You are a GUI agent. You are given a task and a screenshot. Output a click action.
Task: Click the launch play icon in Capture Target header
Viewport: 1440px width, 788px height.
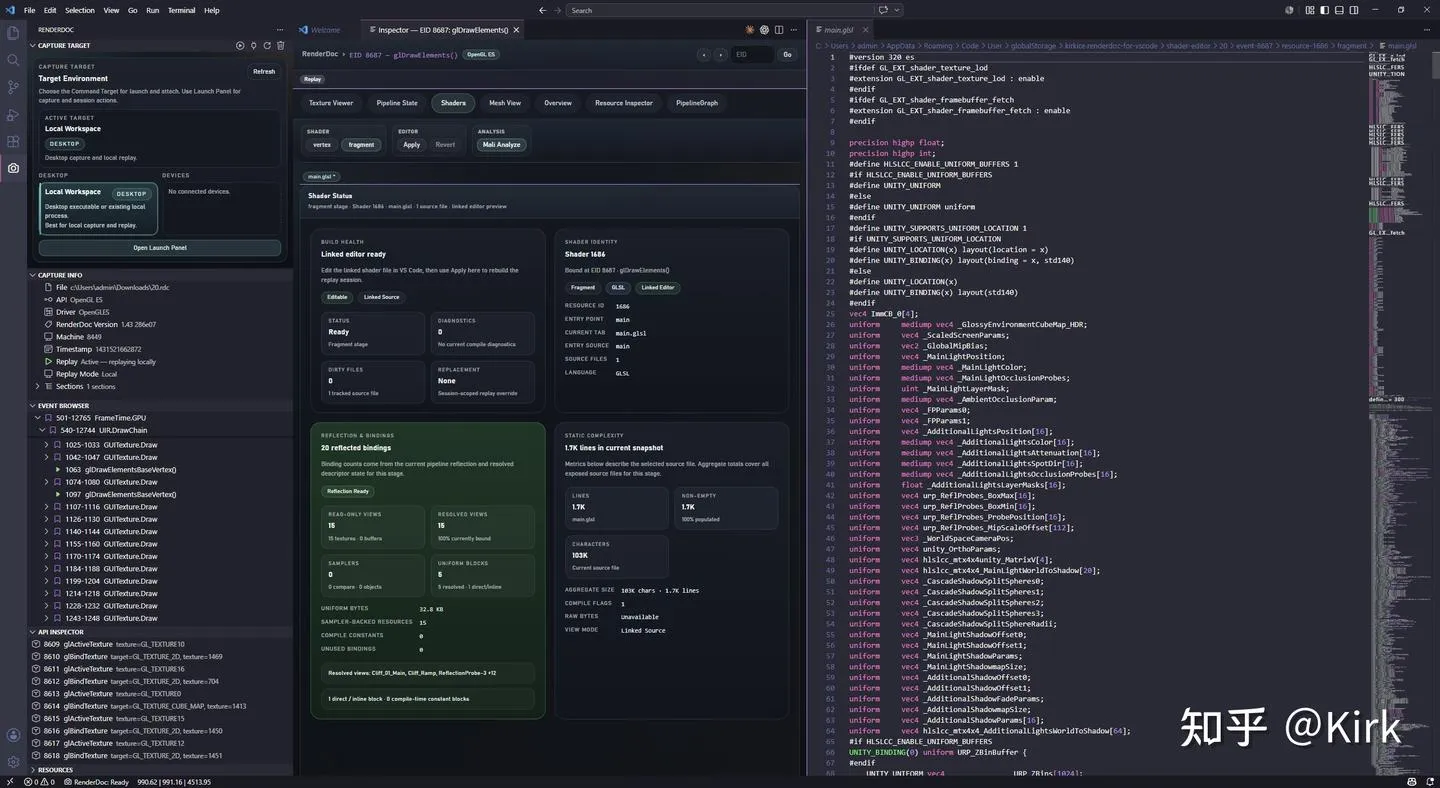(240, 45)
